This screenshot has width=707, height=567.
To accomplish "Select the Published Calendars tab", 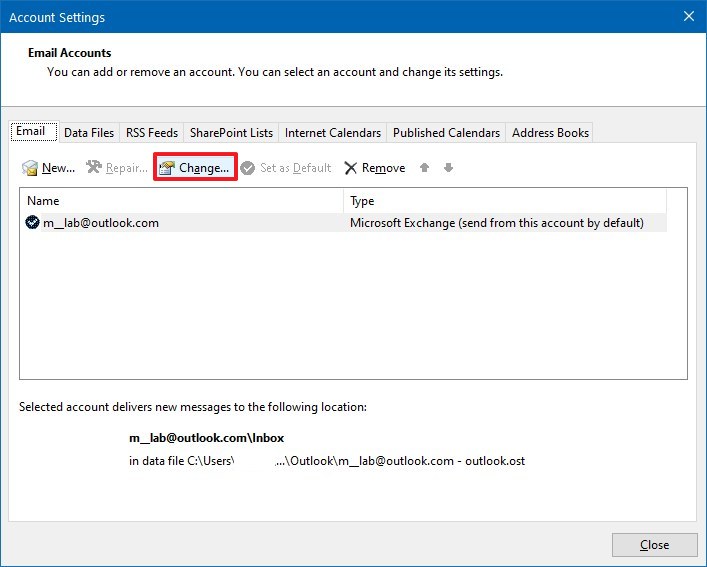I will click(x=446, y=133).
